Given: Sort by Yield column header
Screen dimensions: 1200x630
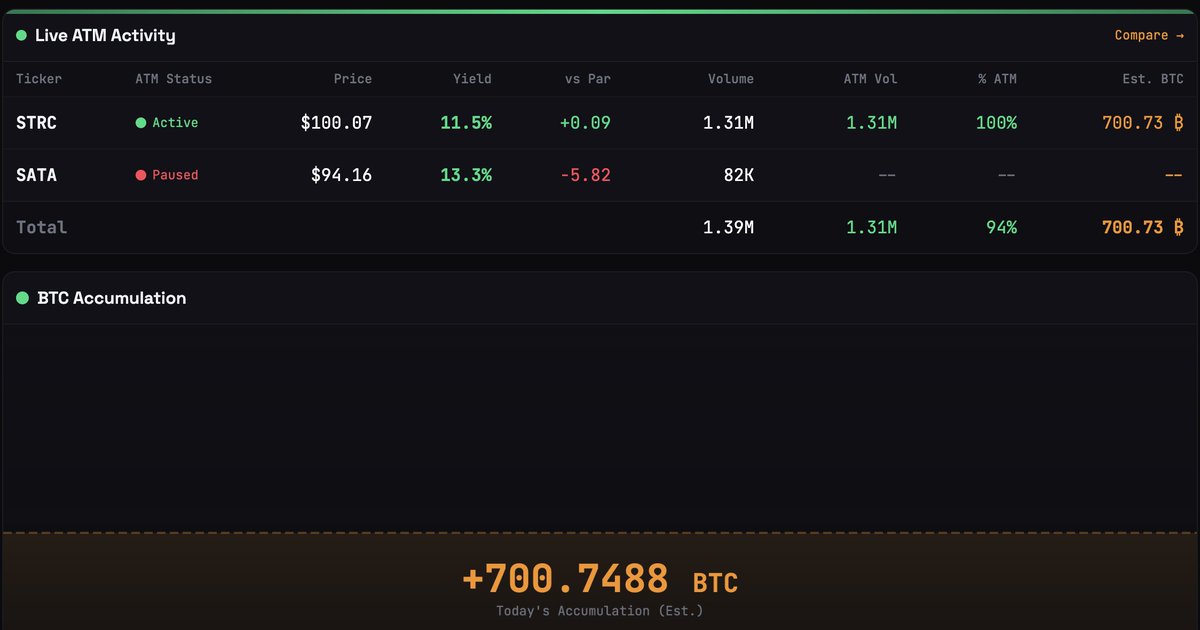Looking at the screenshot, I should (x=474, y=79).
